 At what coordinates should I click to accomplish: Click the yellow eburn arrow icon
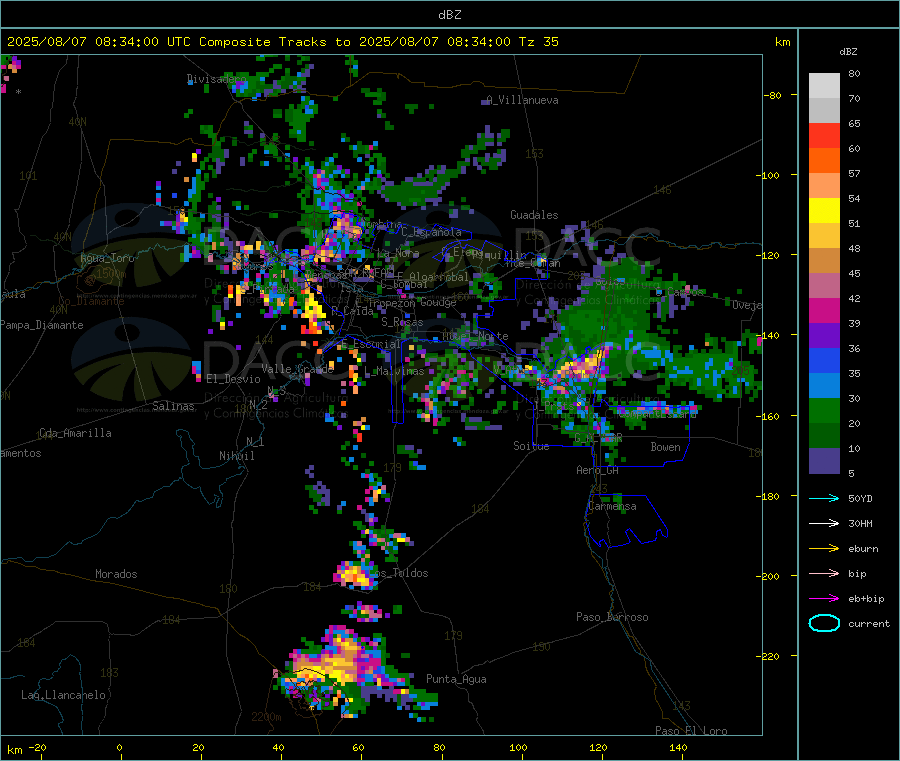click(824, 548)
